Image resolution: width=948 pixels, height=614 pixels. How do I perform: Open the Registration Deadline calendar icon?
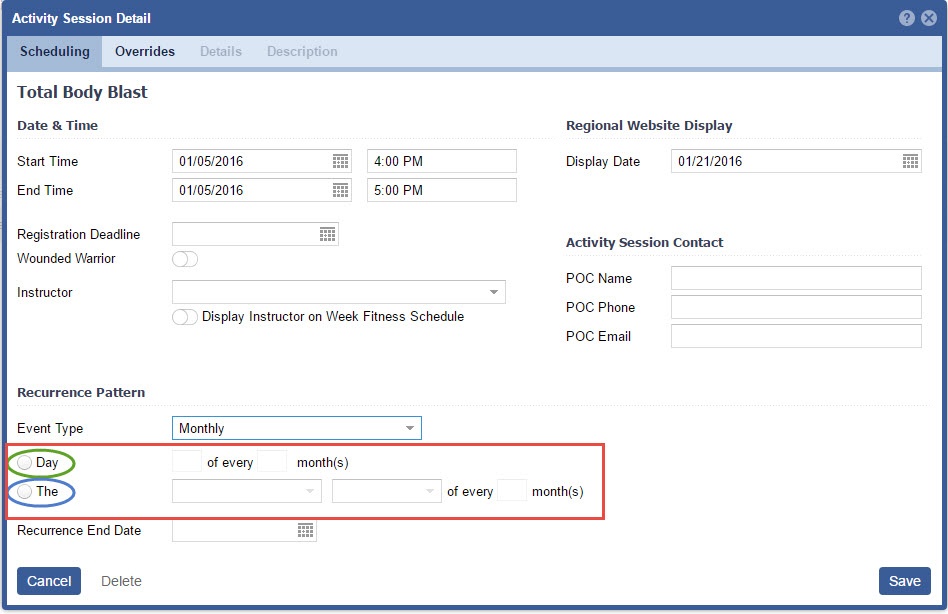tap(327, 234)
